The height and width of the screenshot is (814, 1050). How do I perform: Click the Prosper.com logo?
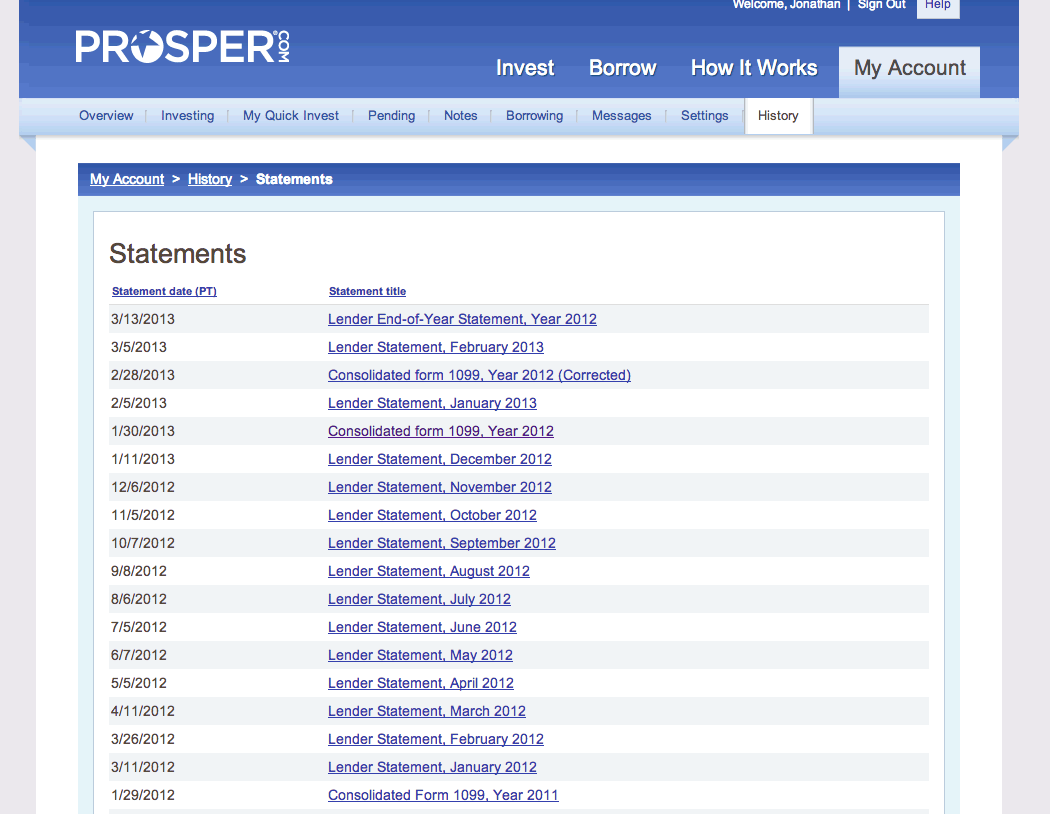(x=182, y=48)
